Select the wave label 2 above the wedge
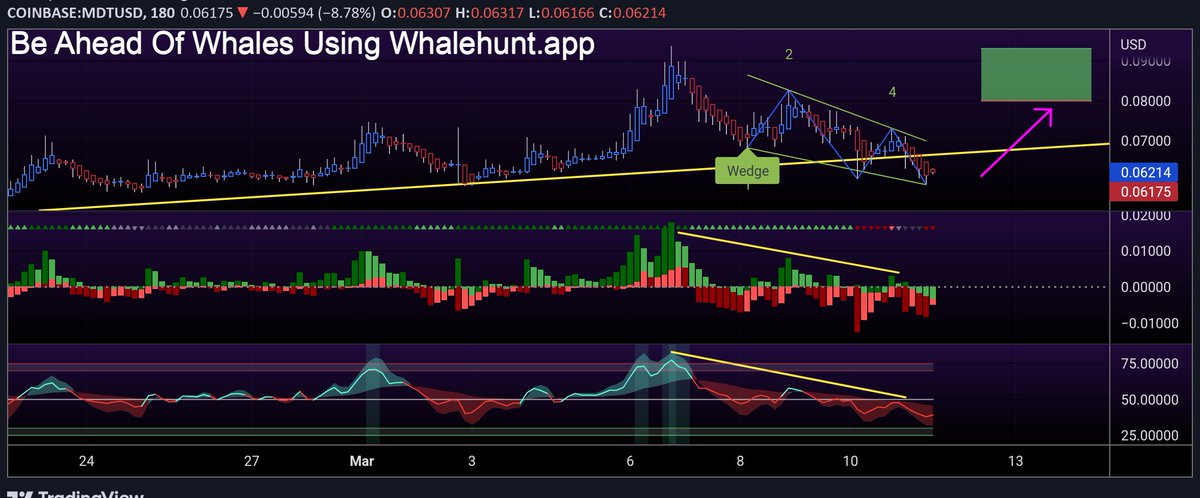Image resolution: width=1200 pixels, height=498 pixels. 789,56
